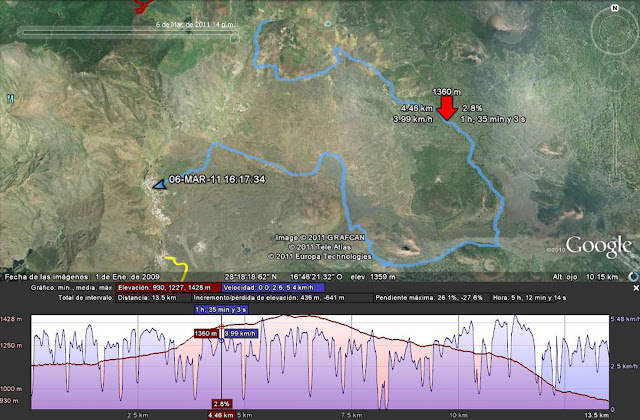Click the 2.5 km distance axis label
Screen dimensions: 640x420
point(138,415)
